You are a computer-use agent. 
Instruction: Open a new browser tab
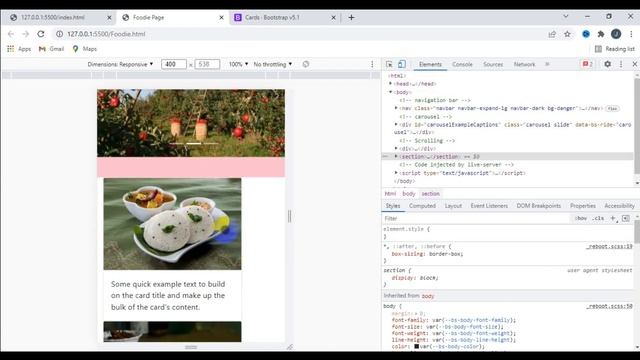[351, 18]
